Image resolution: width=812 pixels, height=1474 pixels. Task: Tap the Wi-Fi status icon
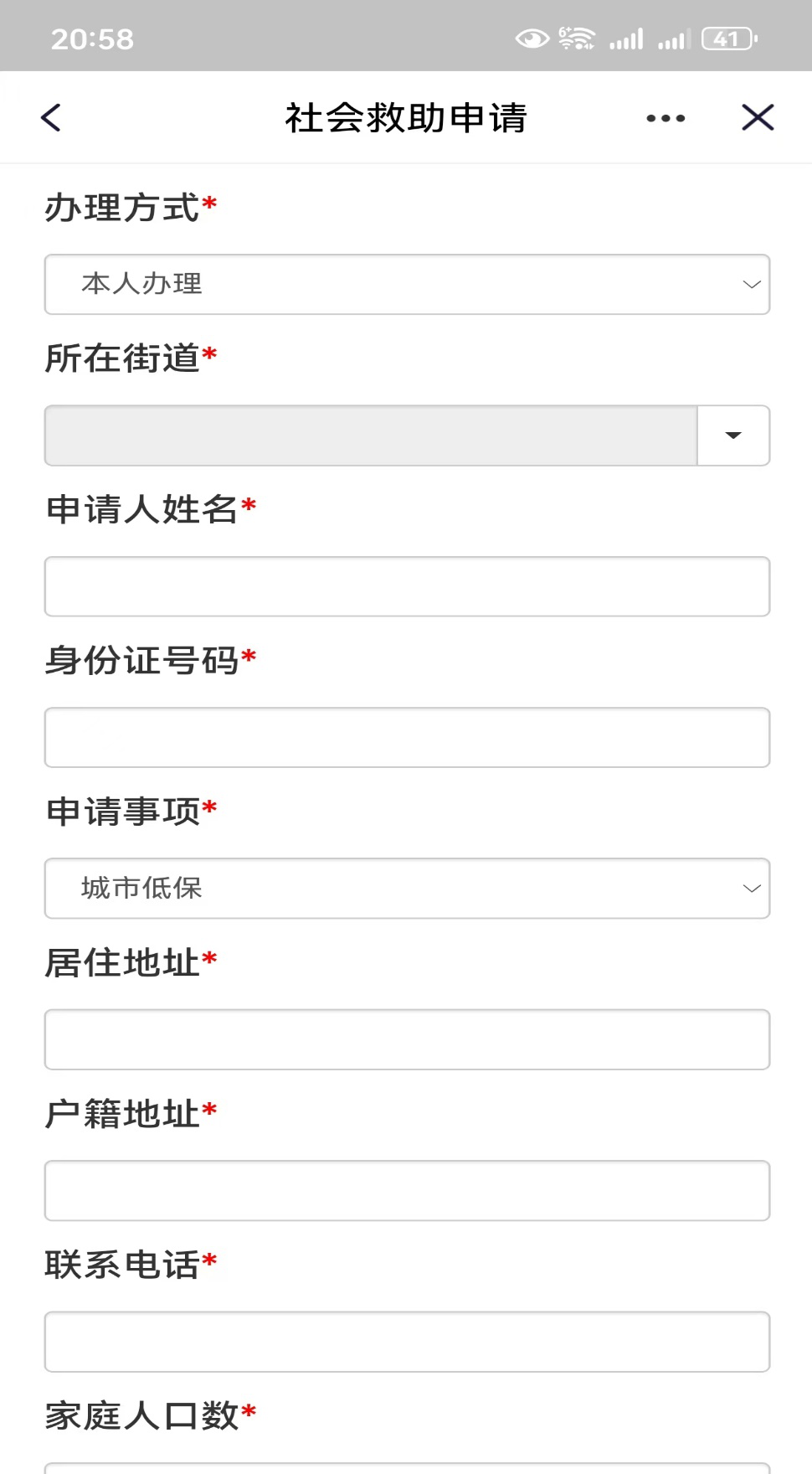click(577, 39)
